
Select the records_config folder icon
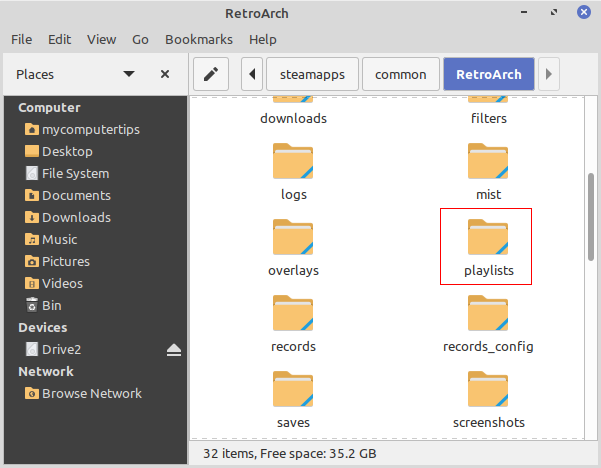488,313
